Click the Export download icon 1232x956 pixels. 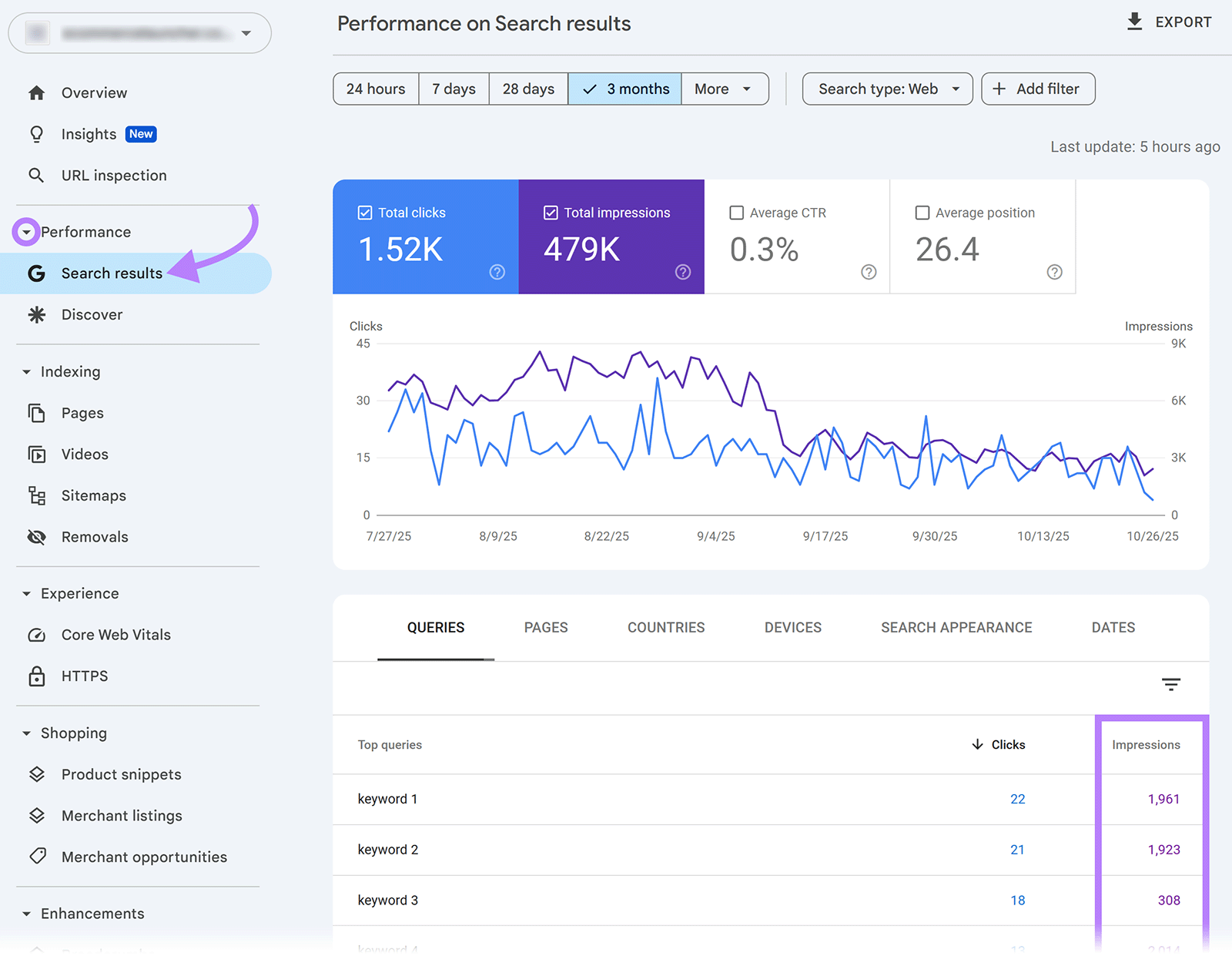click(1134, 22)
